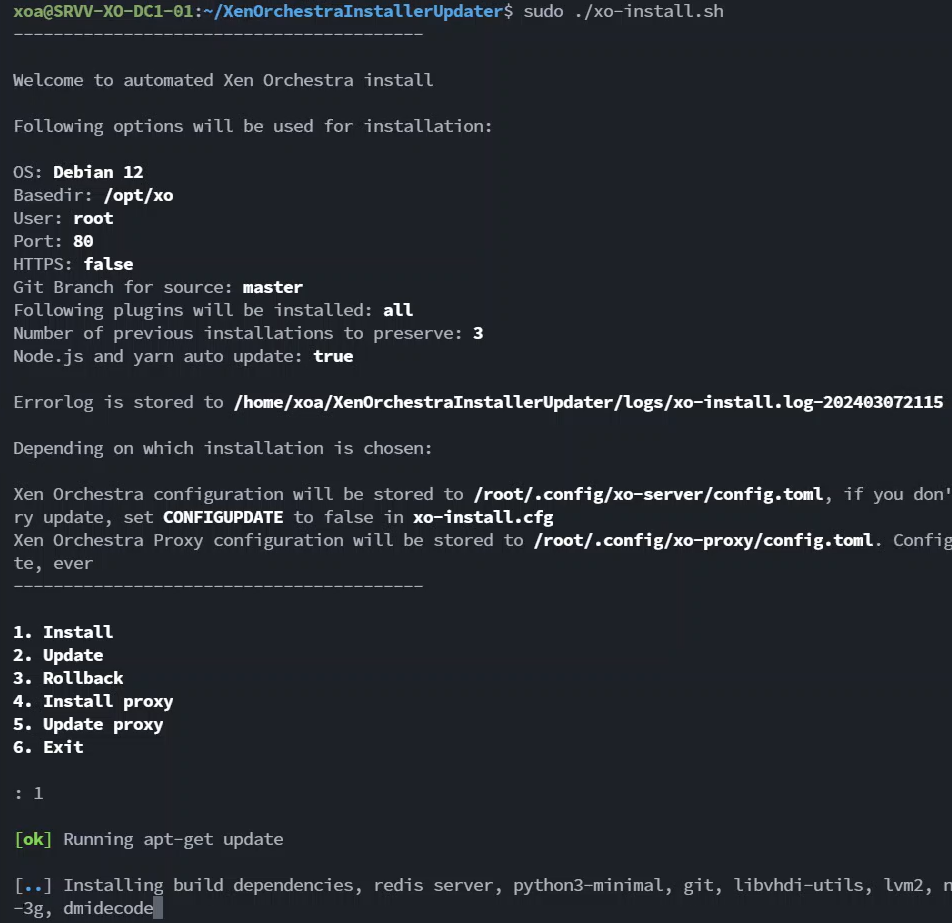Click the xo-install.log errorlog file path
This screenshot has width=952, height=923.
588,402
